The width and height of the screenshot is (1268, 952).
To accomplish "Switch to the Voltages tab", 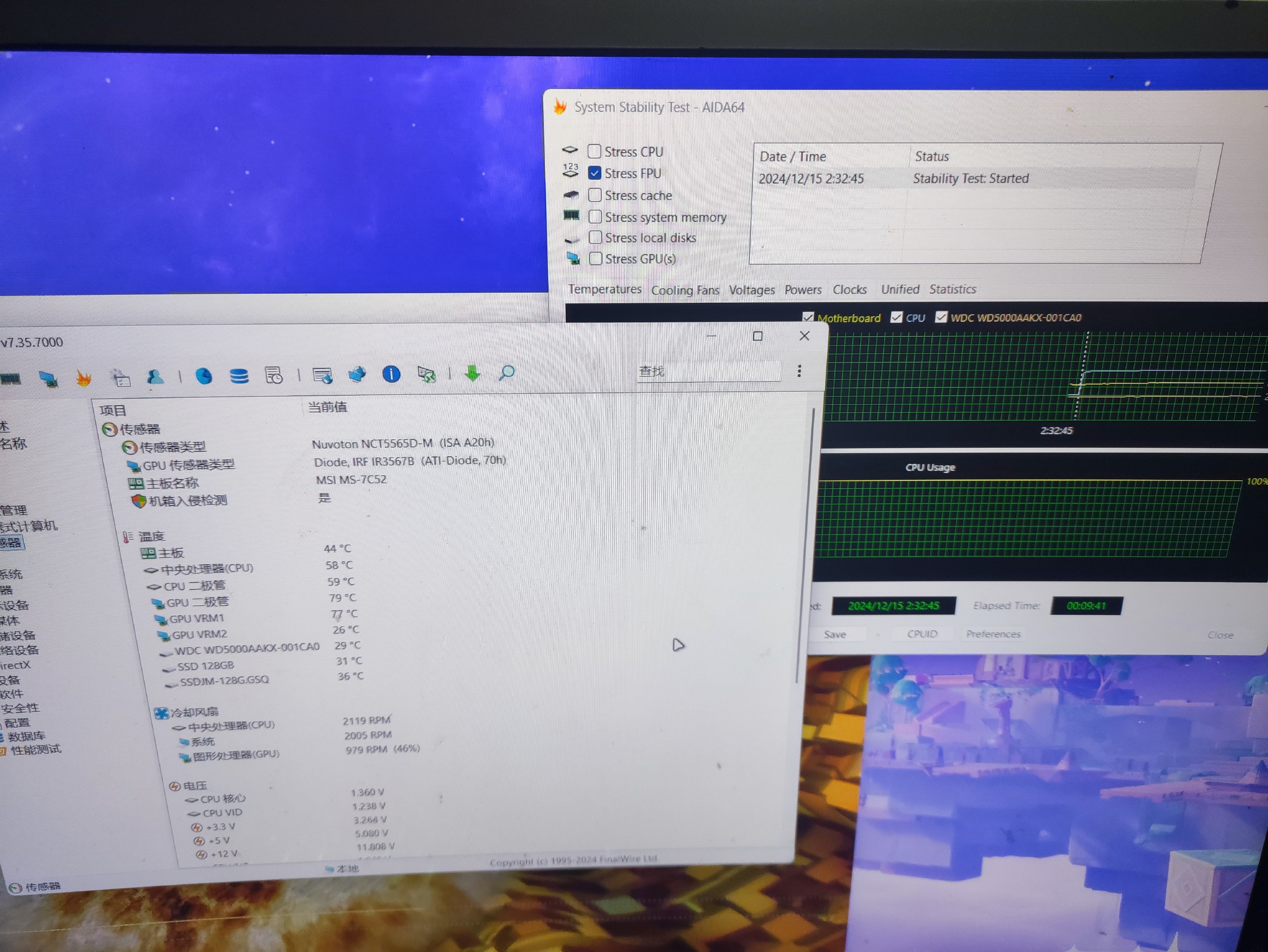I will pos(751,290).
